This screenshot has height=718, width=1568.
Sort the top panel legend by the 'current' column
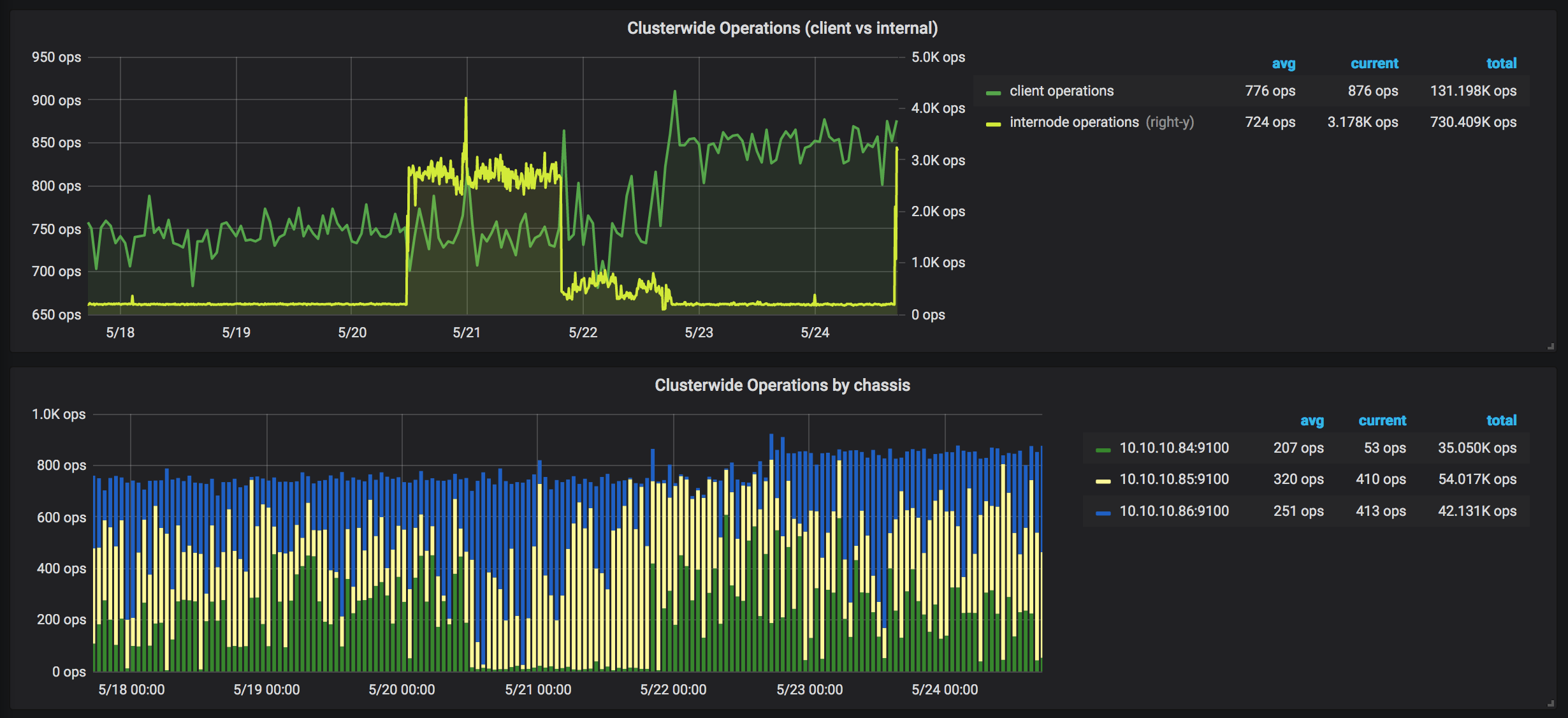[1374, 63]
